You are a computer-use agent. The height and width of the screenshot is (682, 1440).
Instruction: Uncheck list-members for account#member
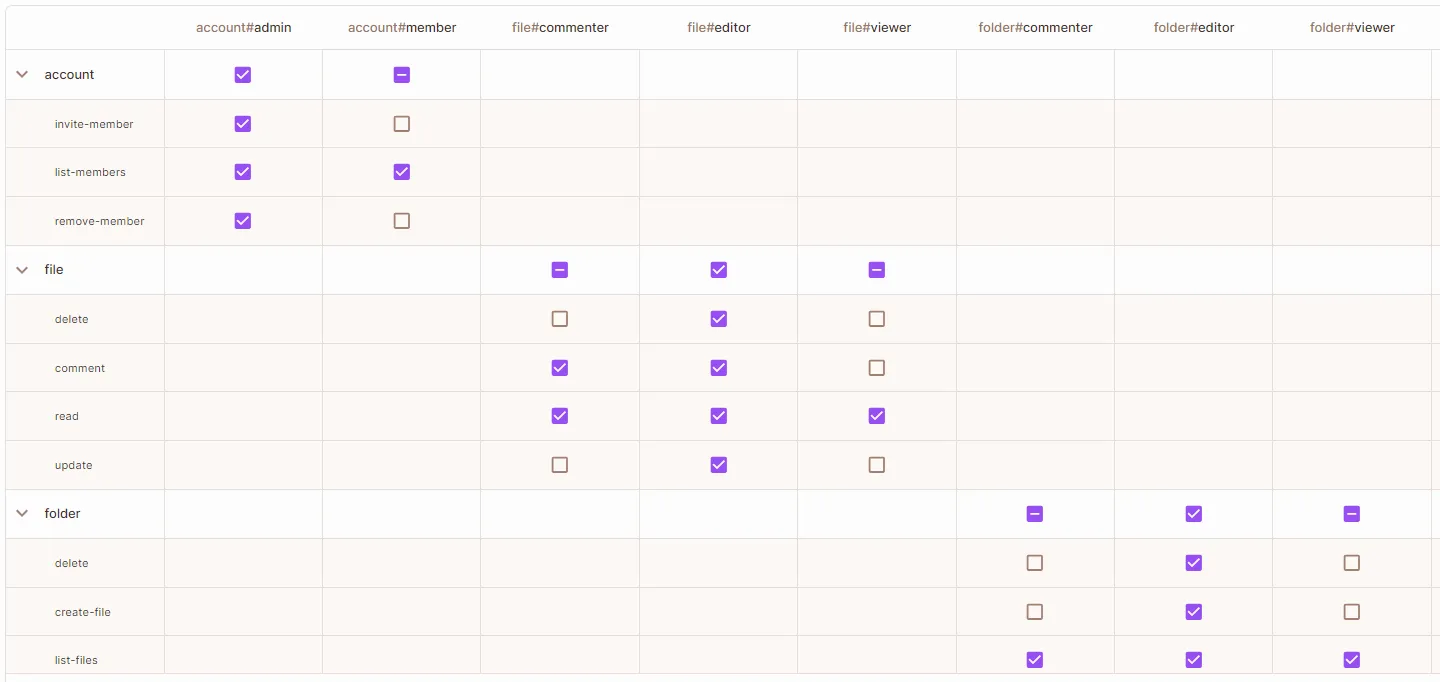click(x=402, y=172)
